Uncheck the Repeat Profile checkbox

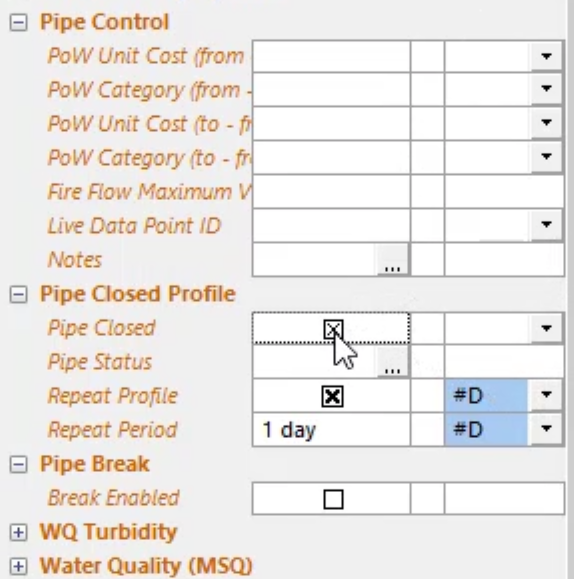click(333, 397)
